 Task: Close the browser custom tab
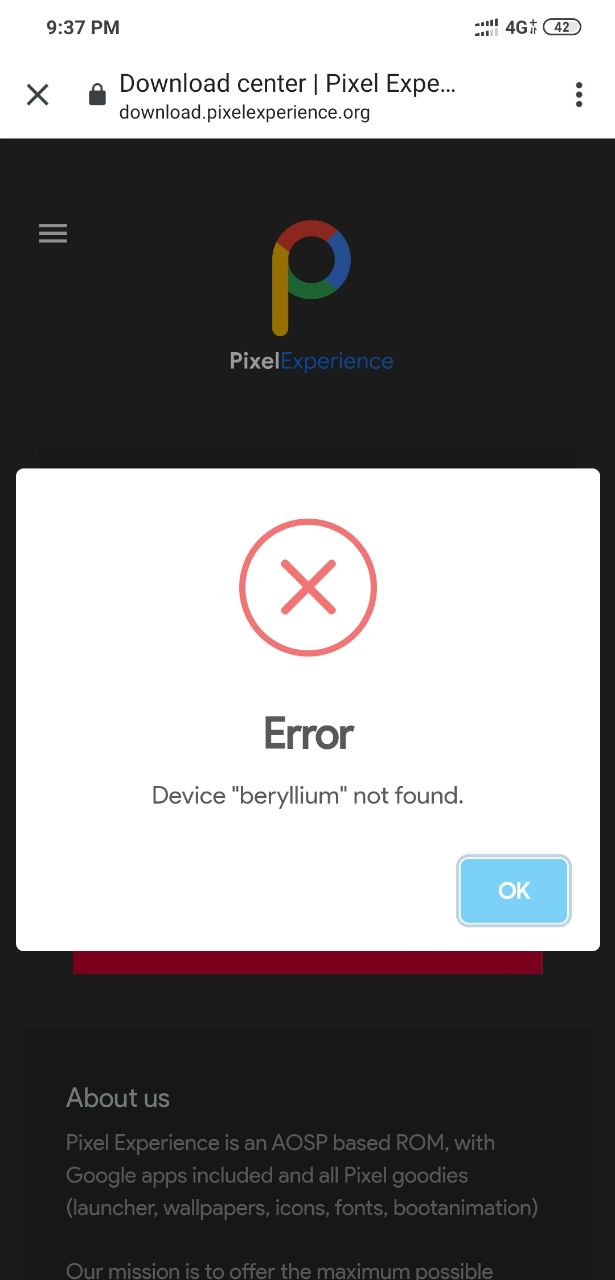tap(37, 95)
